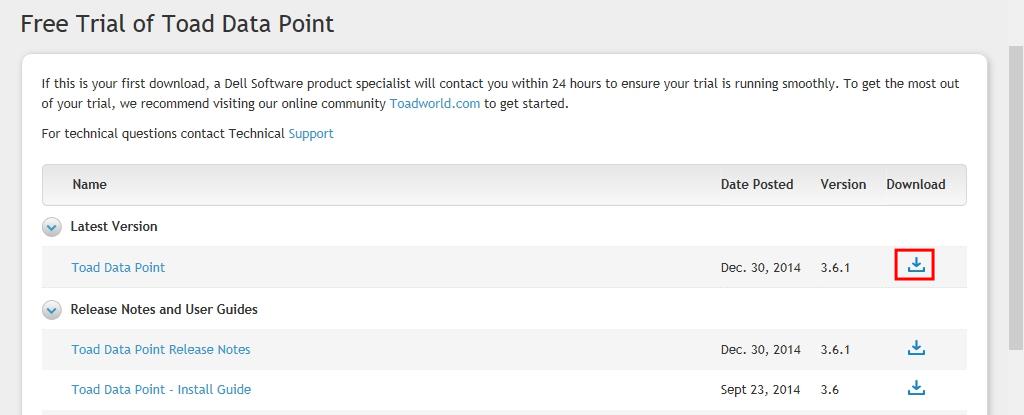Click the Version column header

843,184
